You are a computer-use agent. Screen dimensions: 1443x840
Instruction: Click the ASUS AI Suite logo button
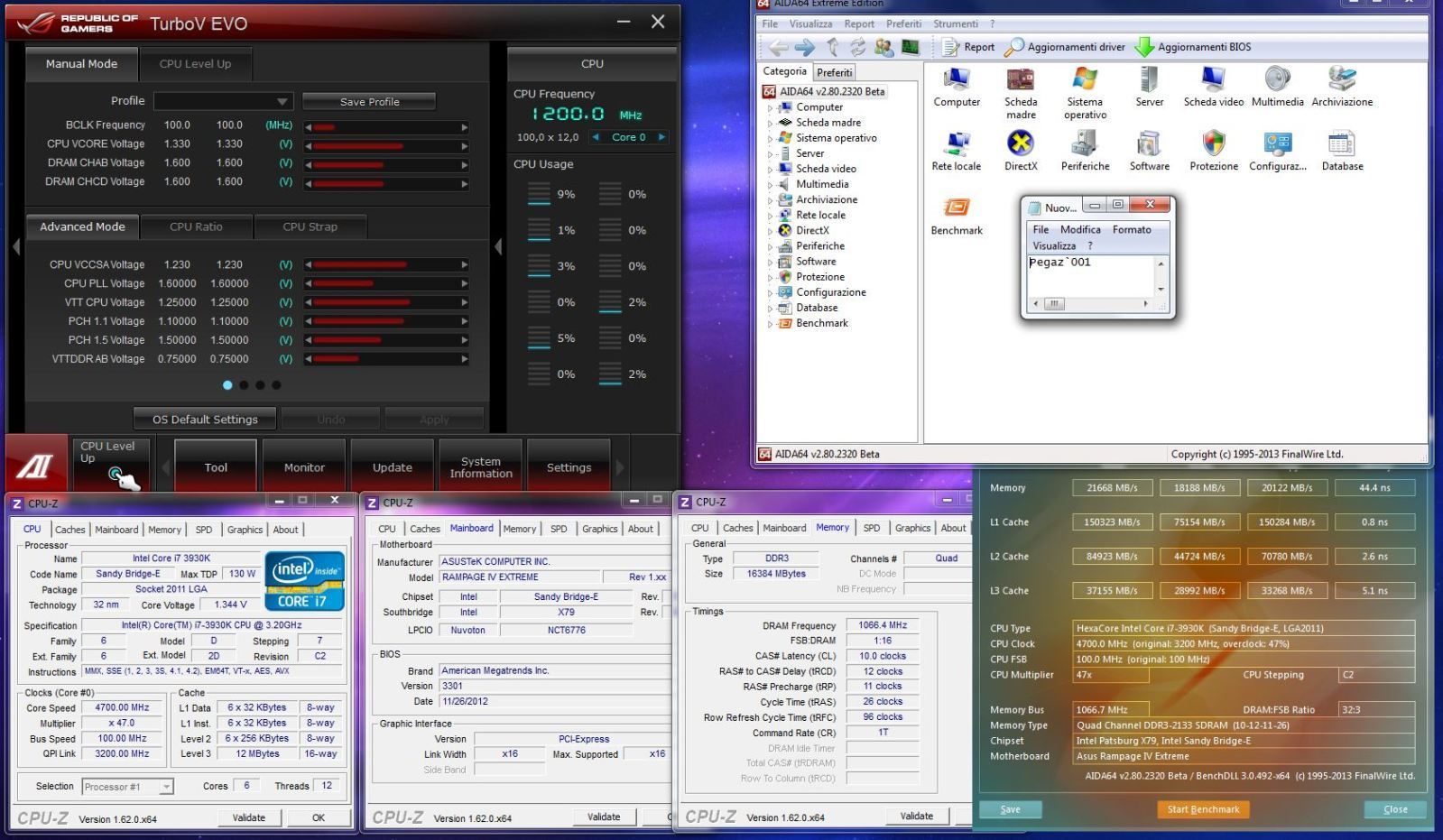coord(37,466)
